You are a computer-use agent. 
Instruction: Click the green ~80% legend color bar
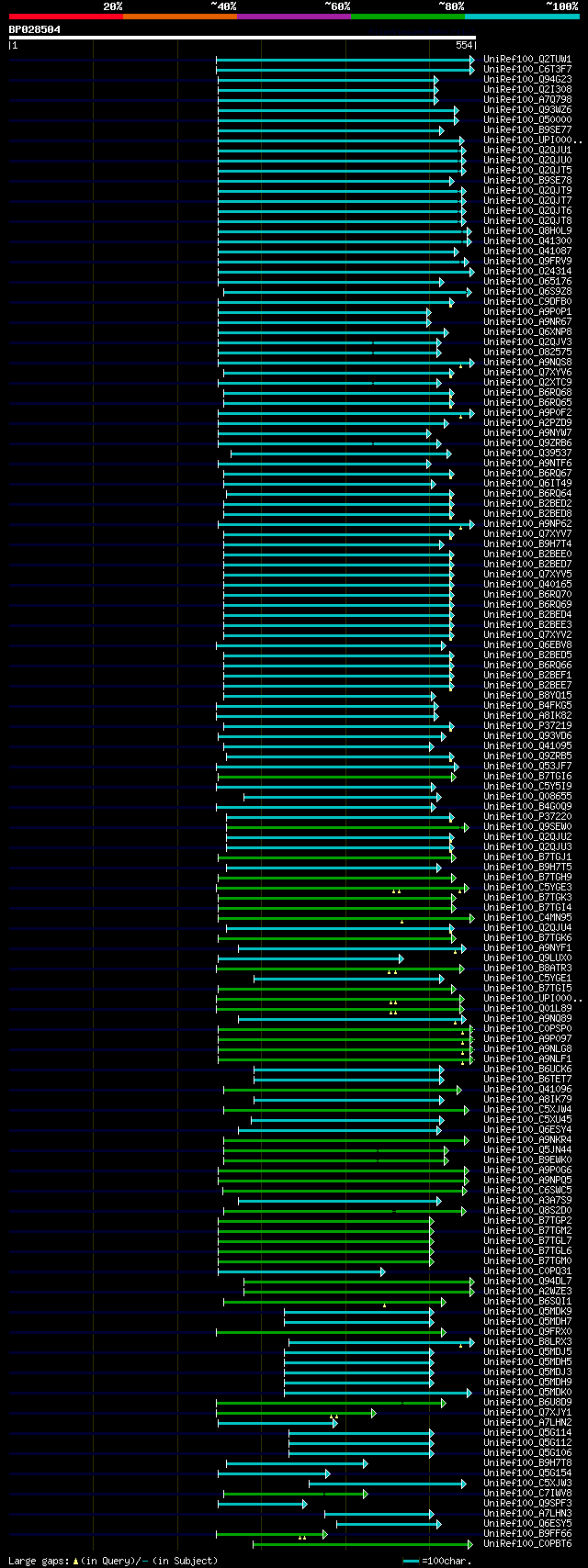click(407, 17)
